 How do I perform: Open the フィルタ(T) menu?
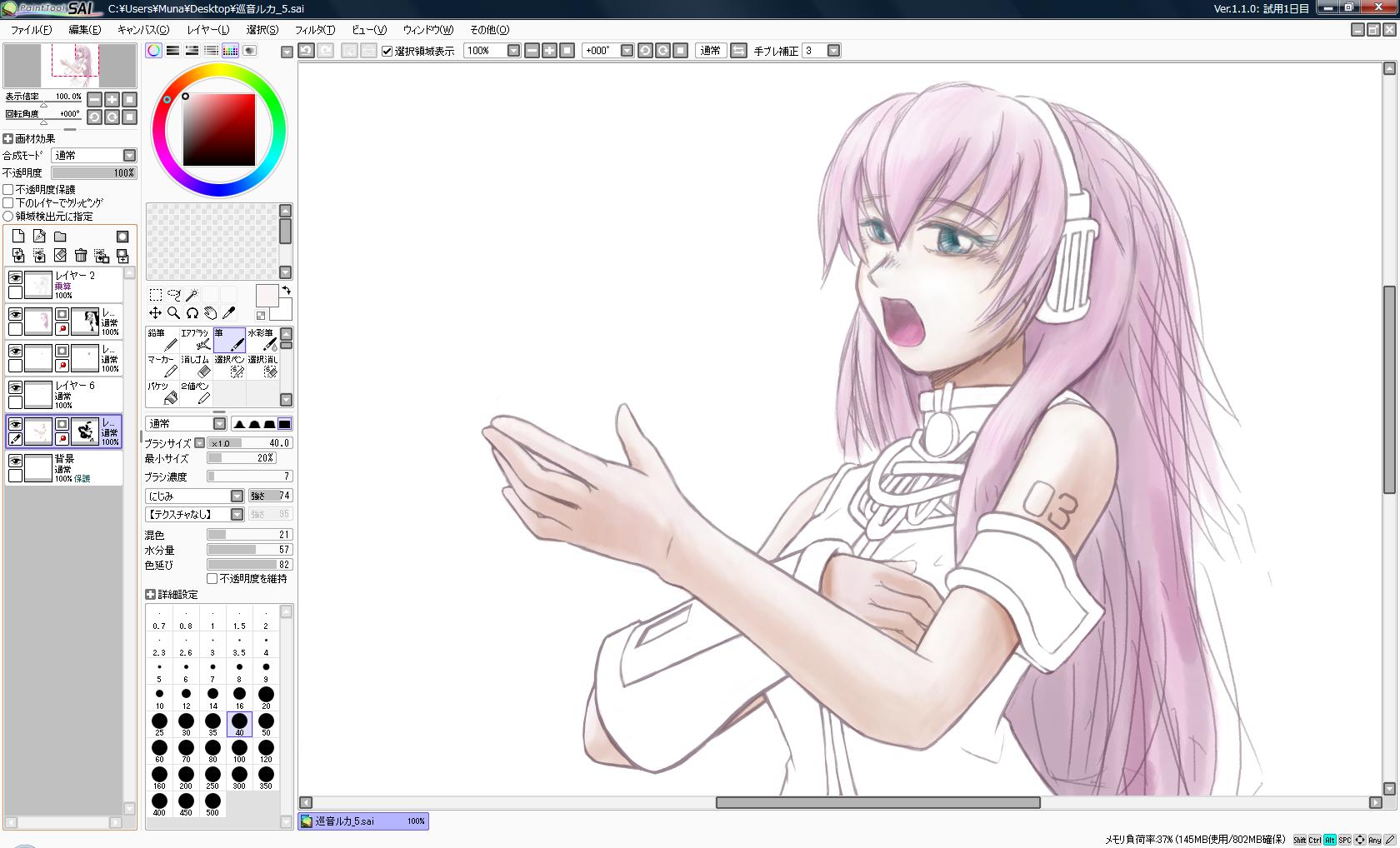[315, 30]
